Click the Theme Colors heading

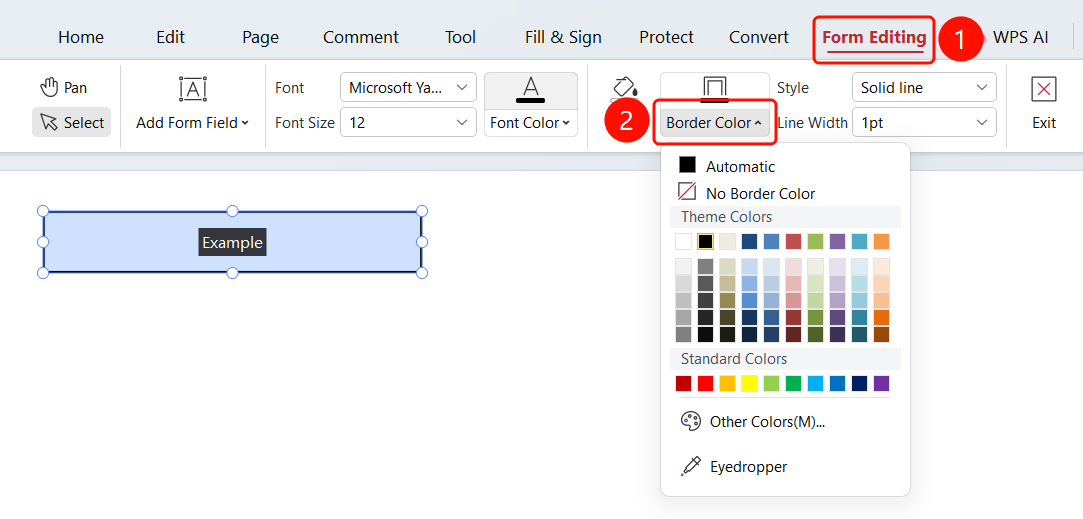(x=726, y=217)
